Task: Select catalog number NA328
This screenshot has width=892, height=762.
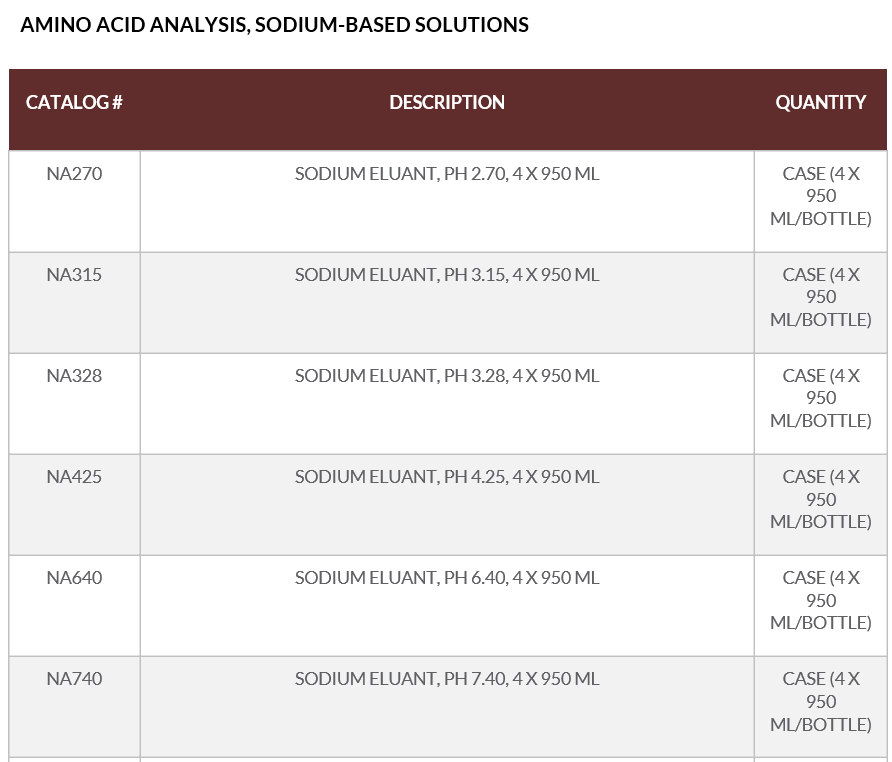Action: (x=74, y=376)
